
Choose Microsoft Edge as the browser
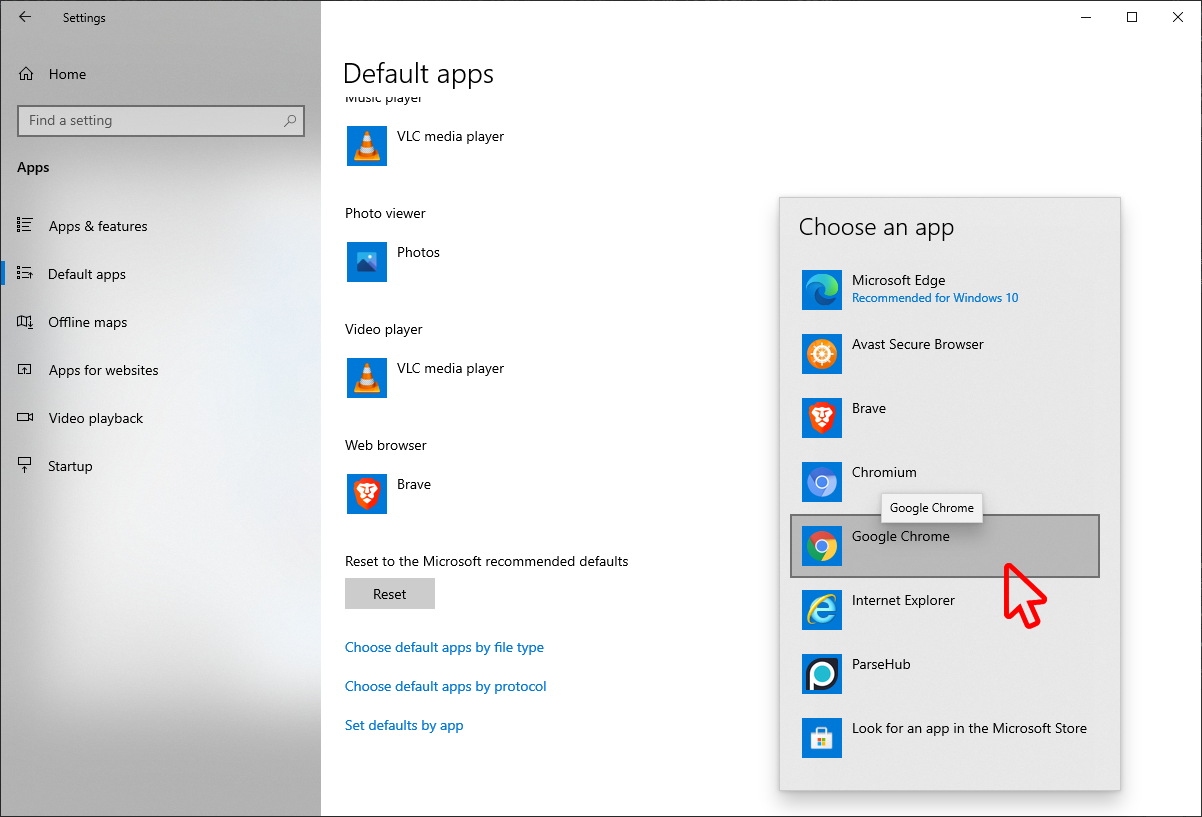[945, 290]
